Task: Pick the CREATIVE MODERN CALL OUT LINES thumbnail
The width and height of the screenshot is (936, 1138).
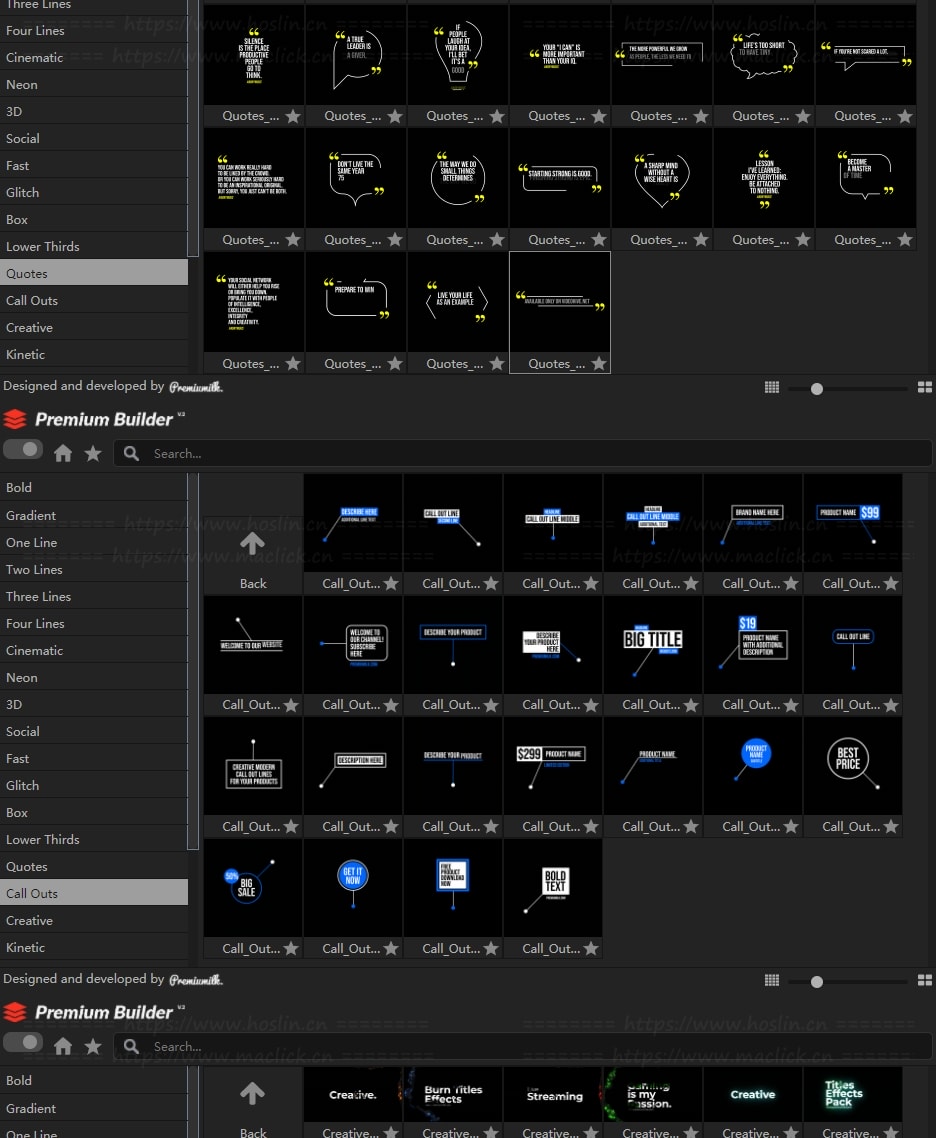Action: click(253, 766)
